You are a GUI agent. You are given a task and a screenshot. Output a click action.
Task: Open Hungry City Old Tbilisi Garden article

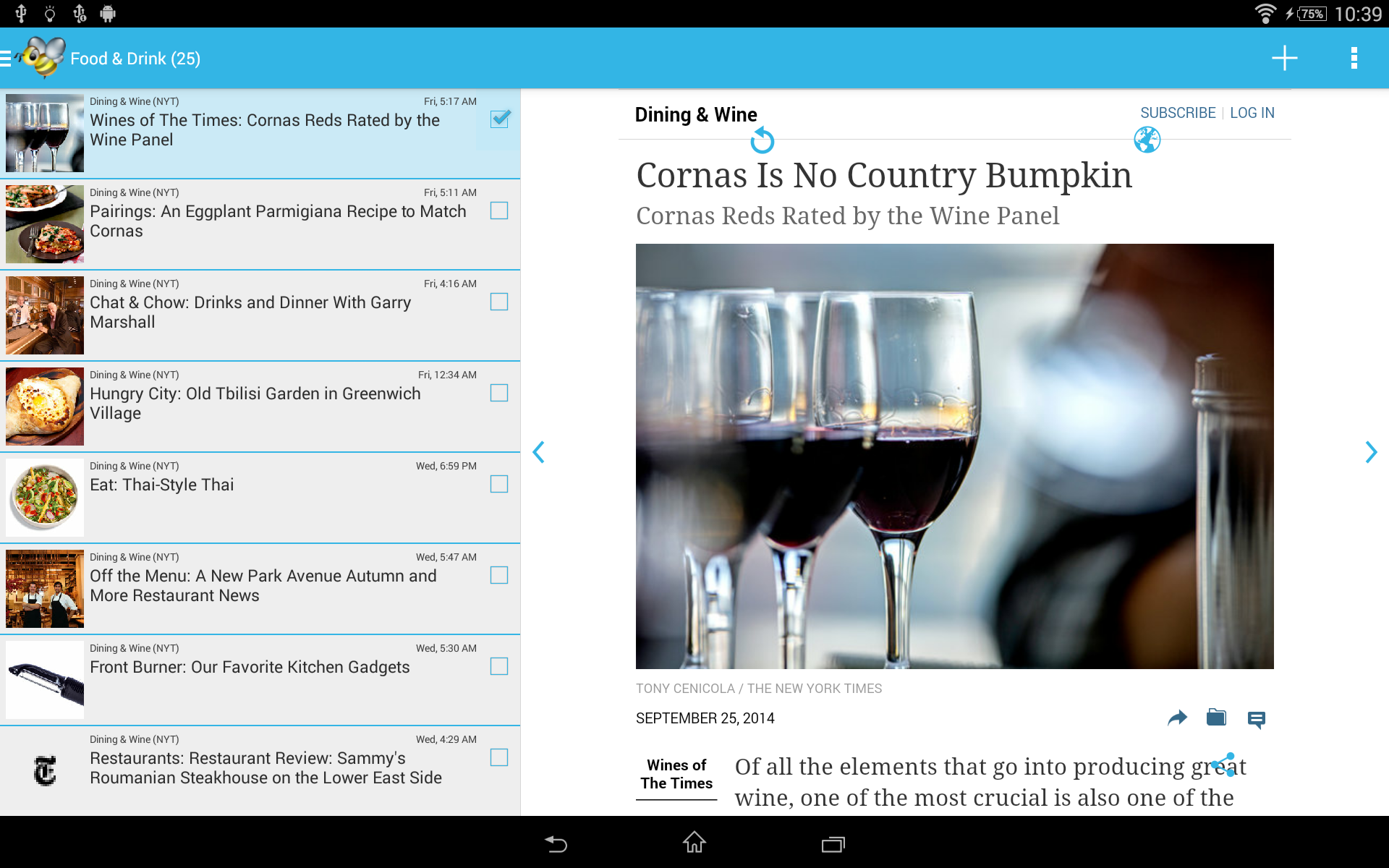[260, 407]
